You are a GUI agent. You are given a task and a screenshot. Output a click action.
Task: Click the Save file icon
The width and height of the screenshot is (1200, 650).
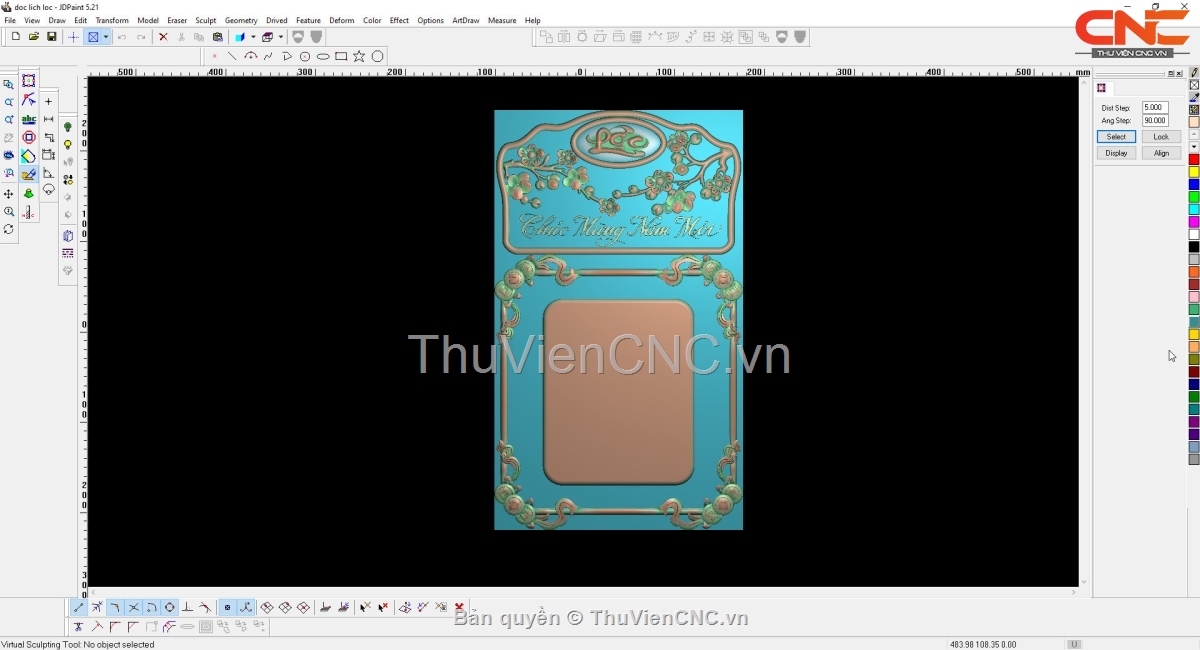coord(52,37)
